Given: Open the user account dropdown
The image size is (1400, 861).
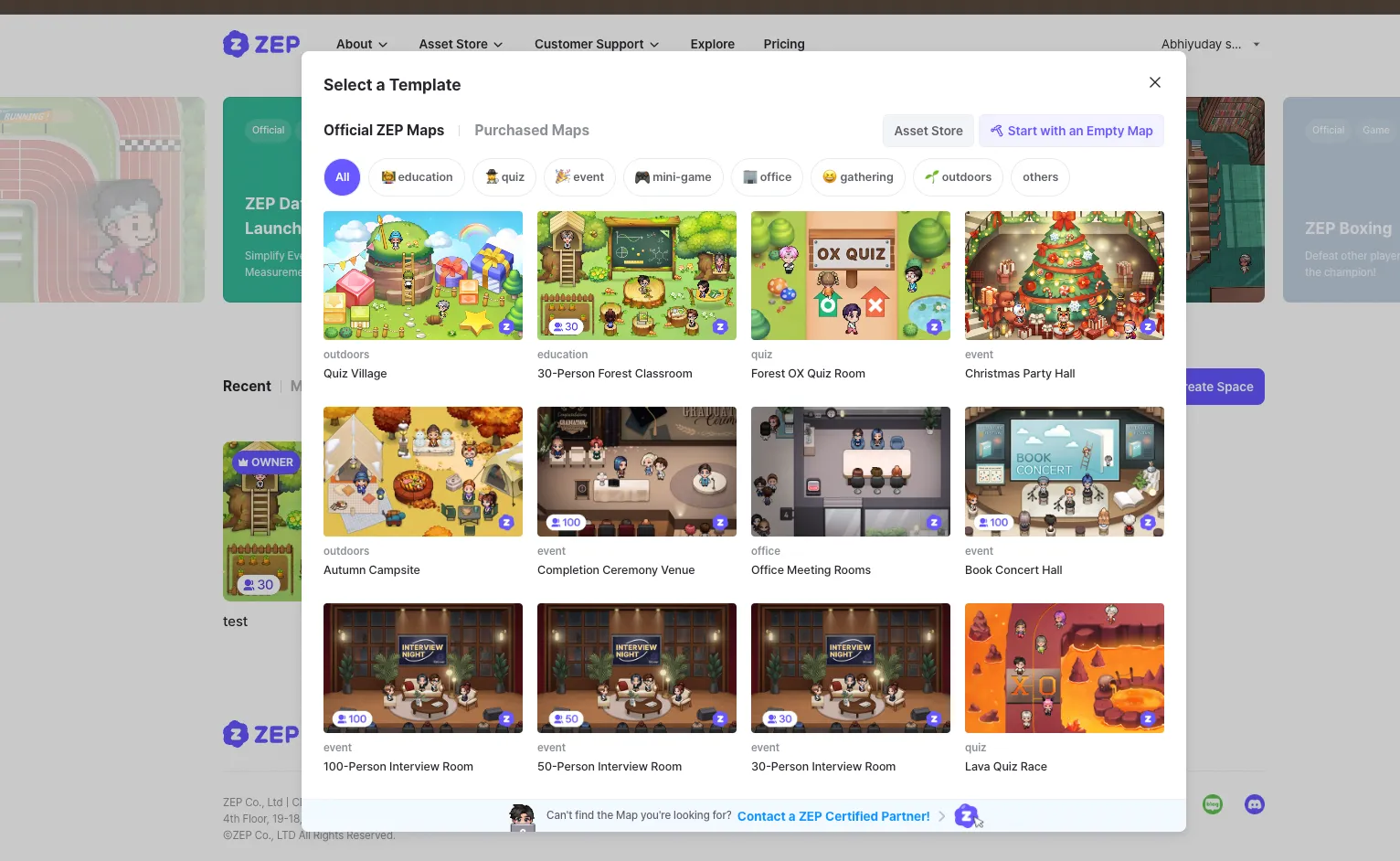Looking at the screenshot, I should tap(1210, 44).
